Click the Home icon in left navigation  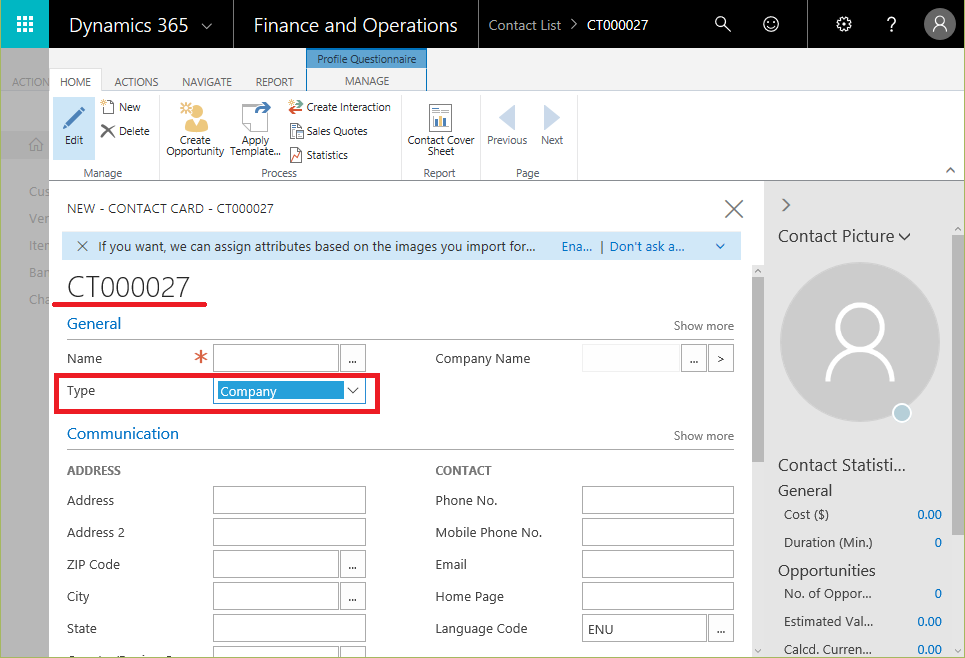click(36, 145)
